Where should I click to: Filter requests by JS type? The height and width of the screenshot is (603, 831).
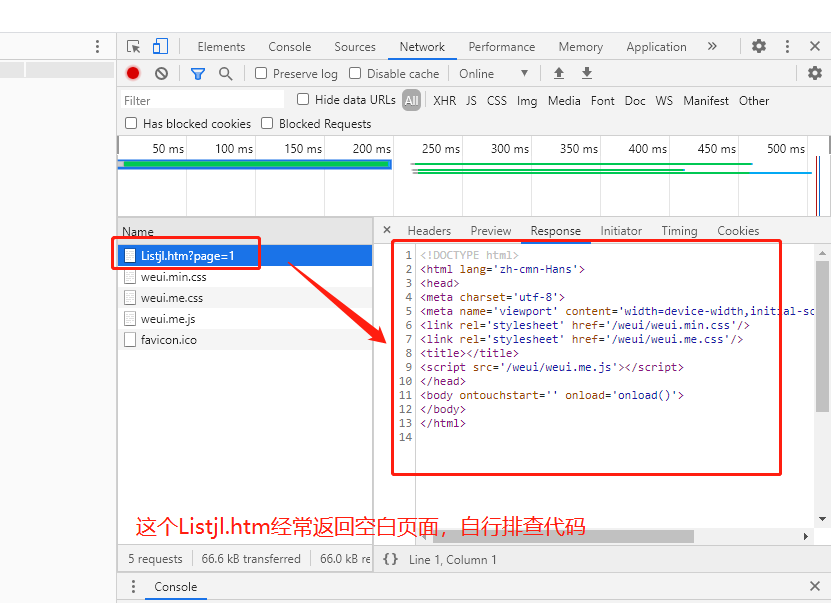(x=471, y=101)
